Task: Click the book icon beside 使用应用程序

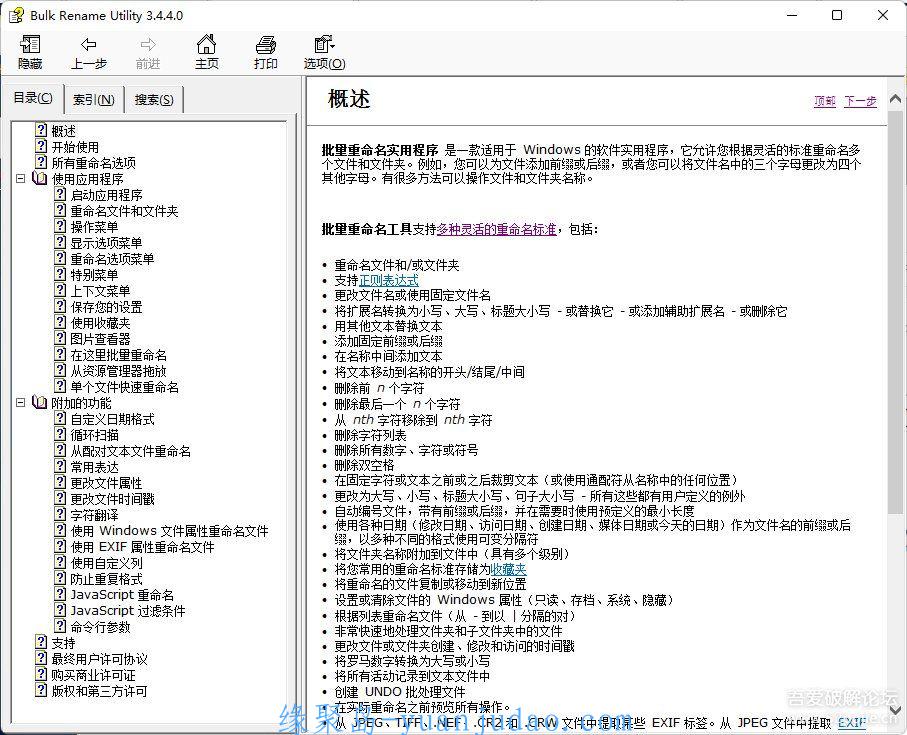Action: click(39, 178)
